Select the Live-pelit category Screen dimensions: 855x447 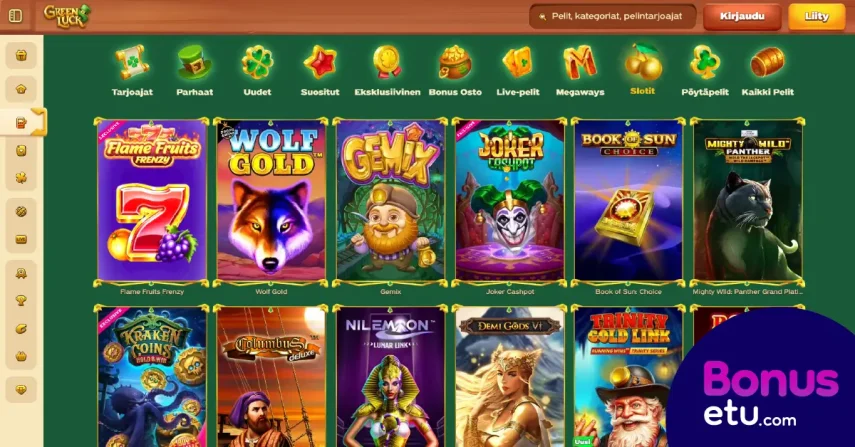tap(517, 71)
